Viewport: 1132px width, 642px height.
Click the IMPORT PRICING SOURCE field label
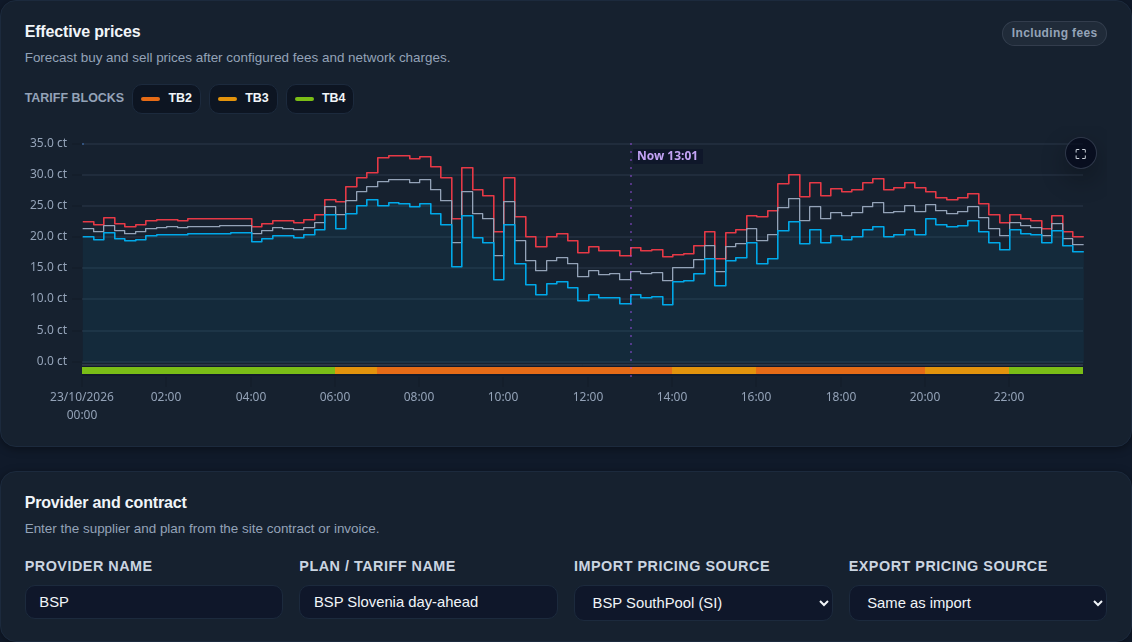pos(672,566)
